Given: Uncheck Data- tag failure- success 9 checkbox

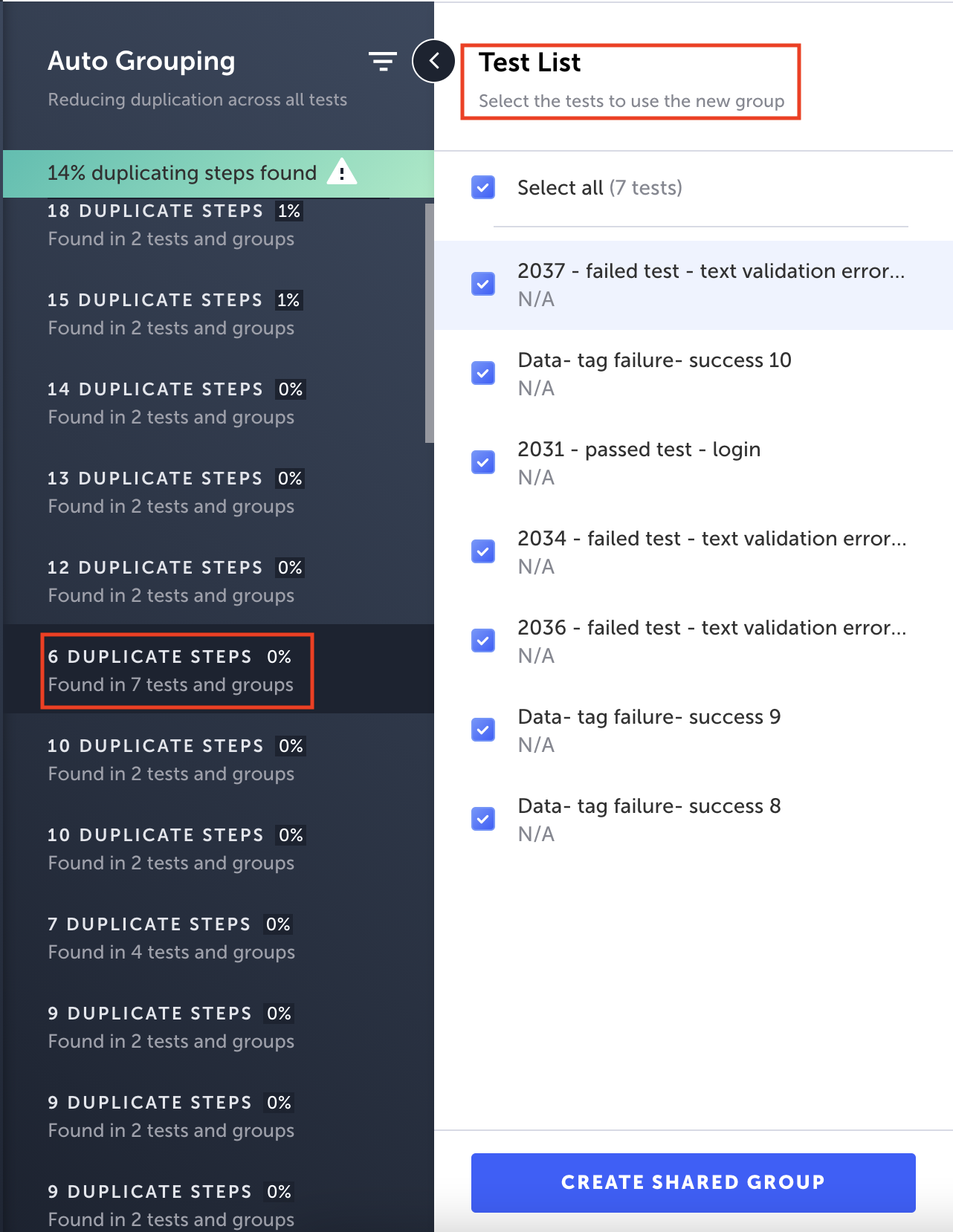Looking at the screenshot, I should pos(483,730).
